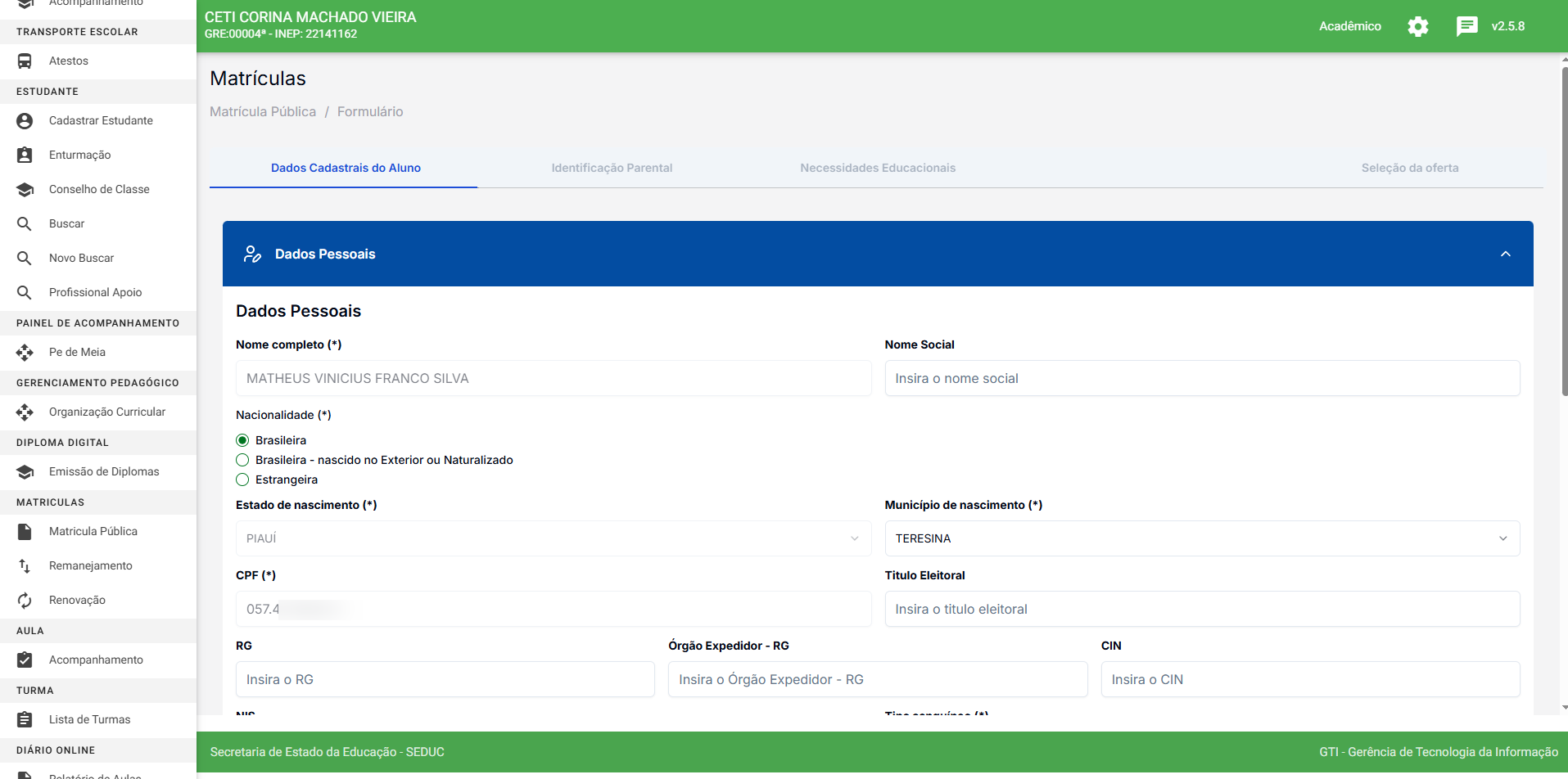The width and height of the screenshot is (1568, 779).
Task: Click the Cadastrar Estudante person icon
Action: [x=25, y=120]
